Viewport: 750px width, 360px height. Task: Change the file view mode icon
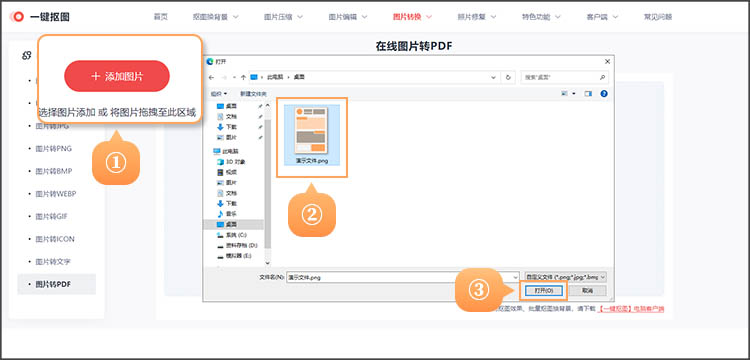[x=565, y=94]
